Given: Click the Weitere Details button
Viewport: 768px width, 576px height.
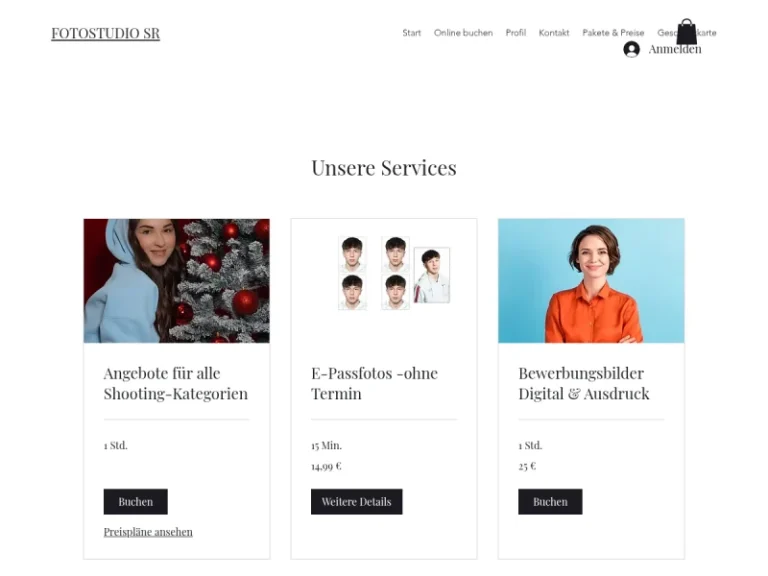Looking at the screenshot, I should [357, 502].
